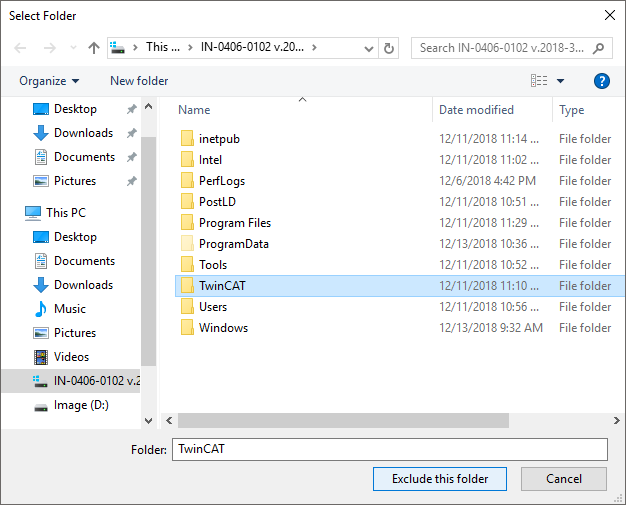Select pinned Documents in Quick access

tap(74, 157)
